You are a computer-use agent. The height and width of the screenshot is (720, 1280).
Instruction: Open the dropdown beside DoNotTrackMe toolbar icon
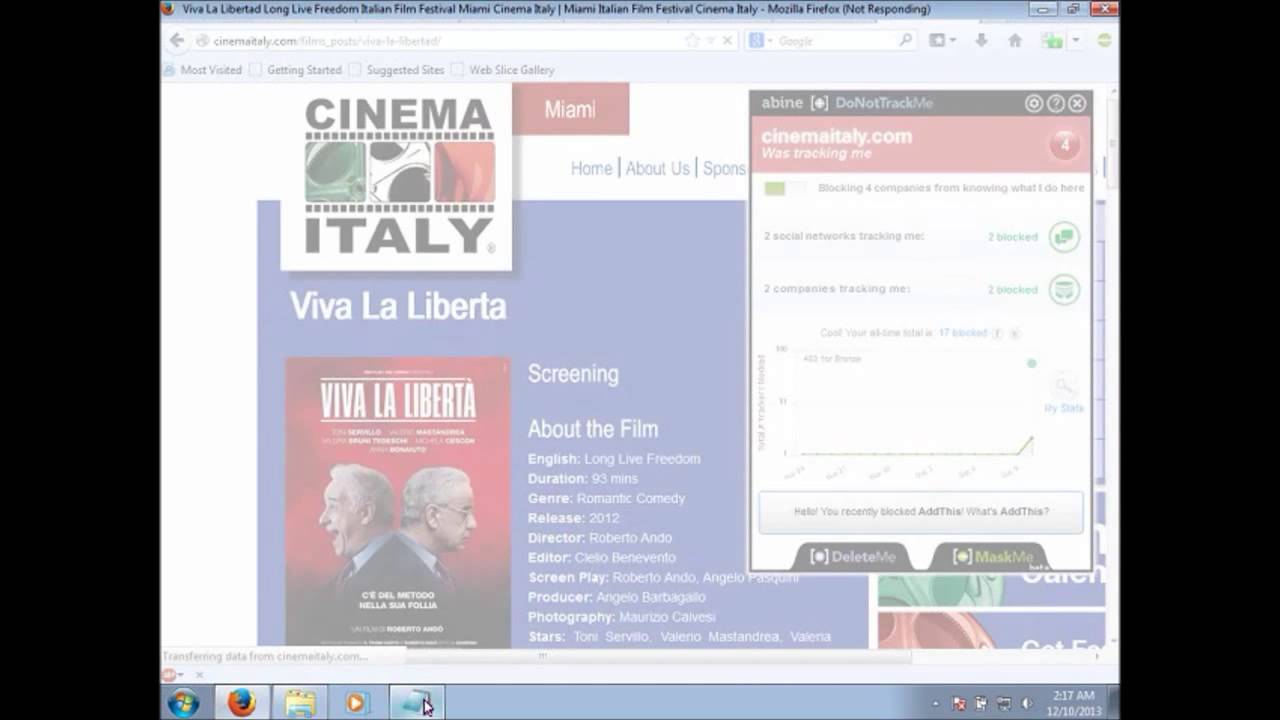[x=1074, y=41]
